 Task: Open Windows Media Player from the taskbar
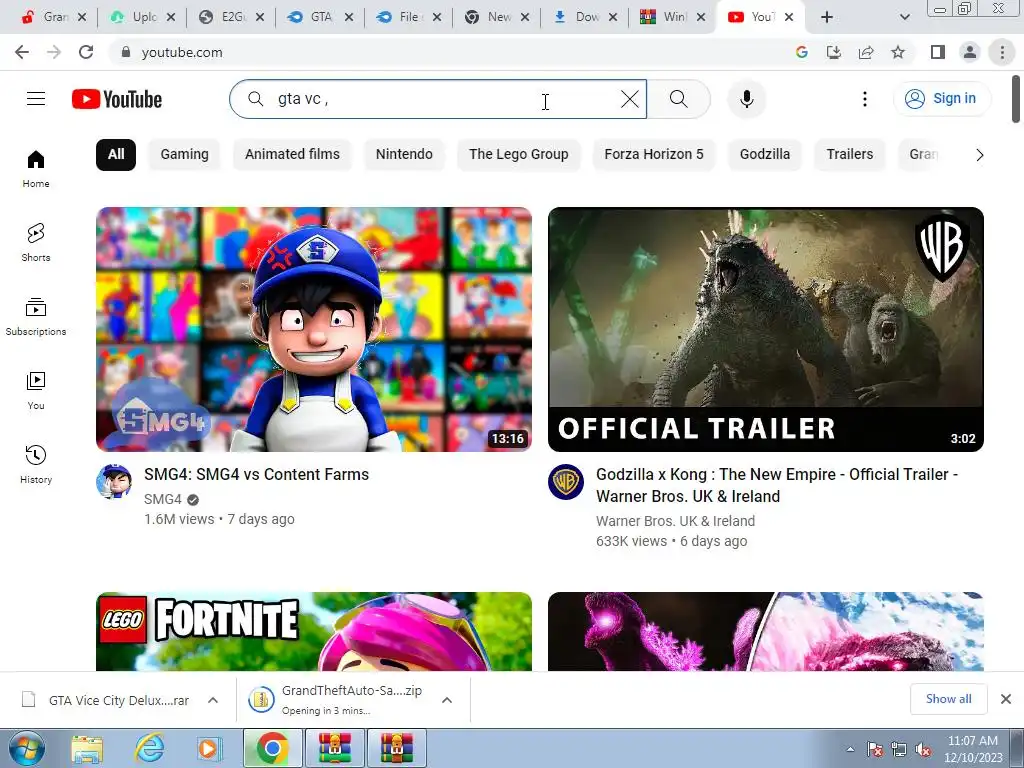coord(210,748)
